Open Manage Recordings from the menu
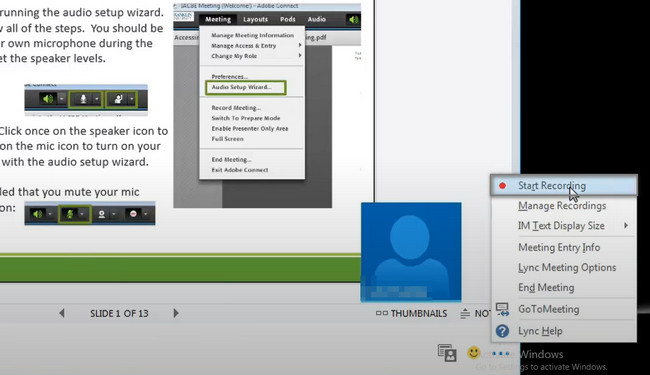Viewport: 650px width, 375px height. click(564, 206)
